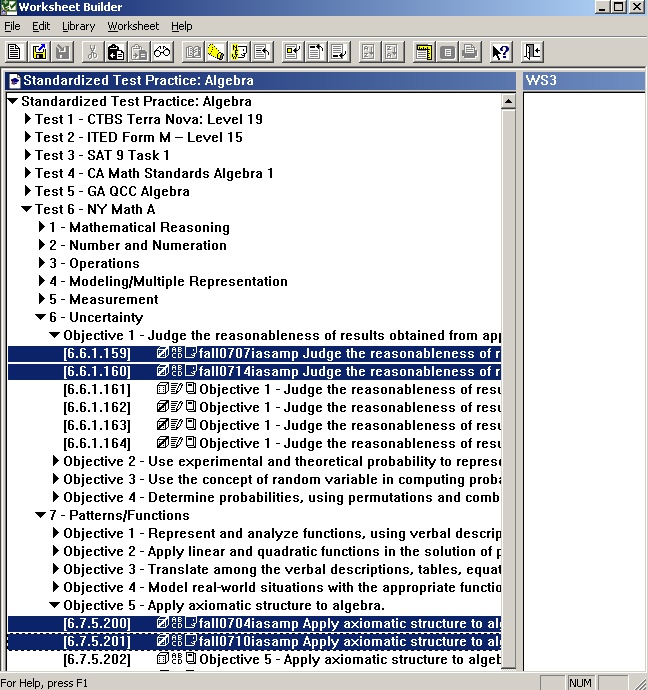Viewport: 648px width, 690px height.
Task: Click the WS3 worksheet panel header
Action: coord(584,81)
